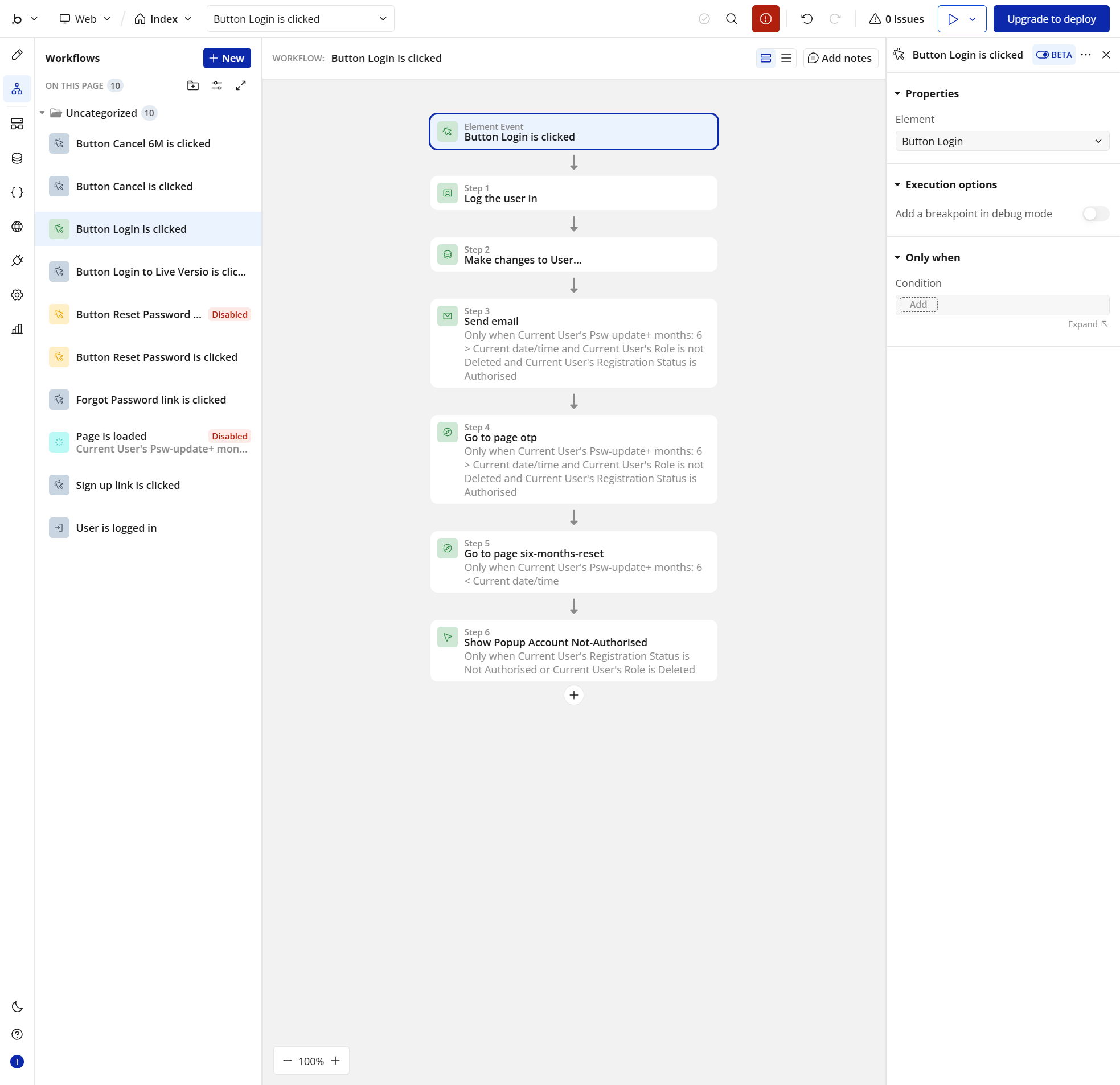Select Forgot Password link is clicked workflow

(149, 400)
